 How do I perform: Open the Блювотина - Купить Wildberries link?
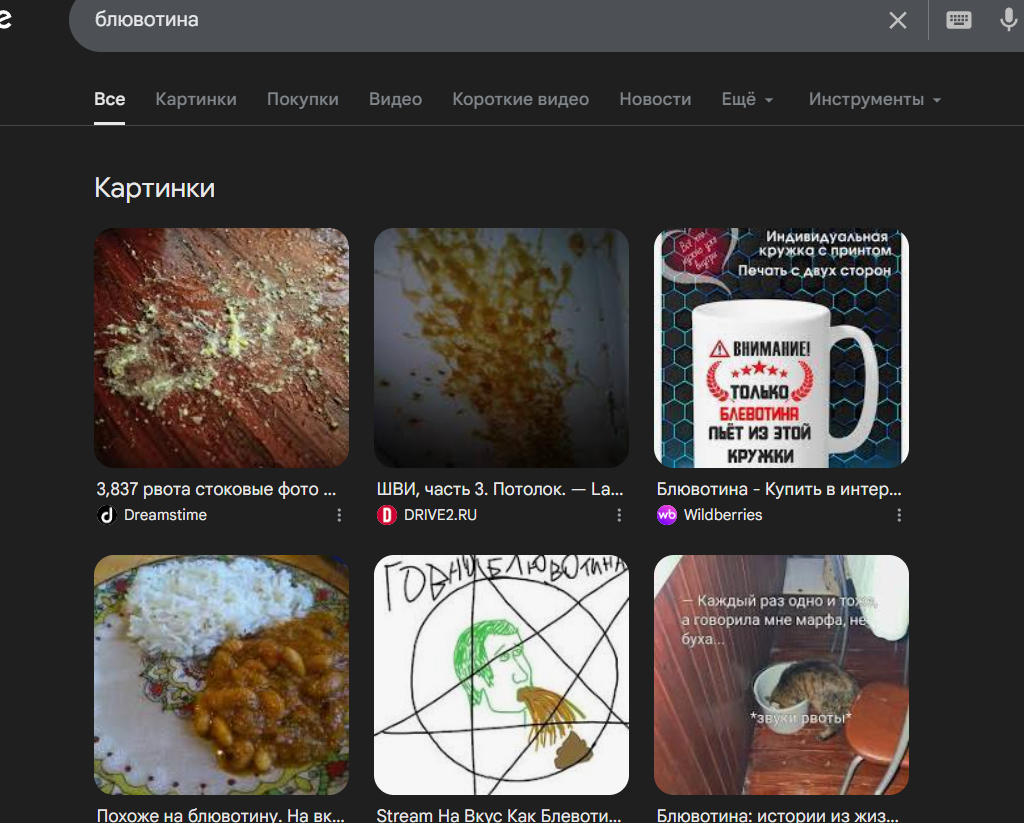[779, 490]
